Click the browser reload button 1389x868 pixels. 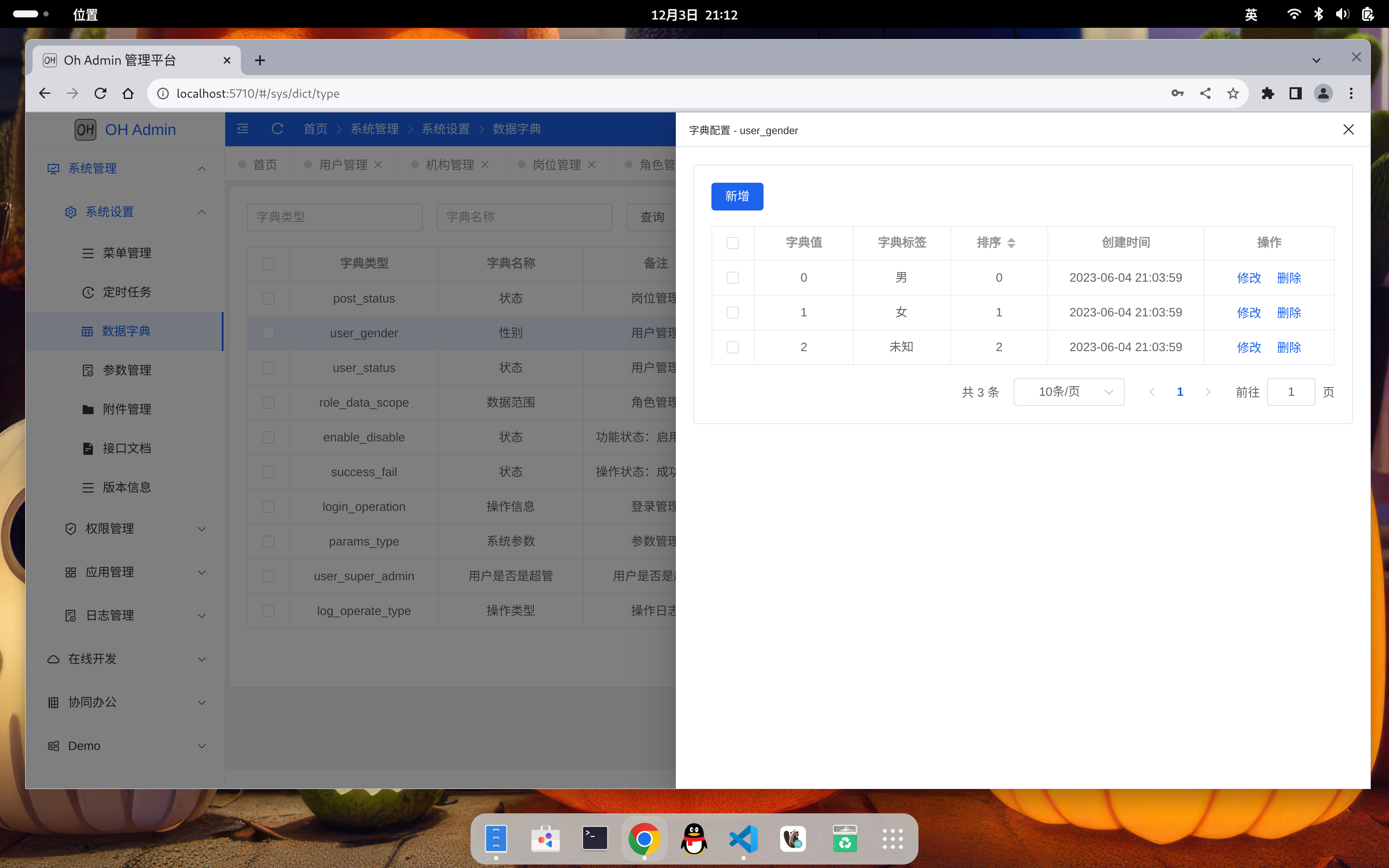tap(100, 93)
